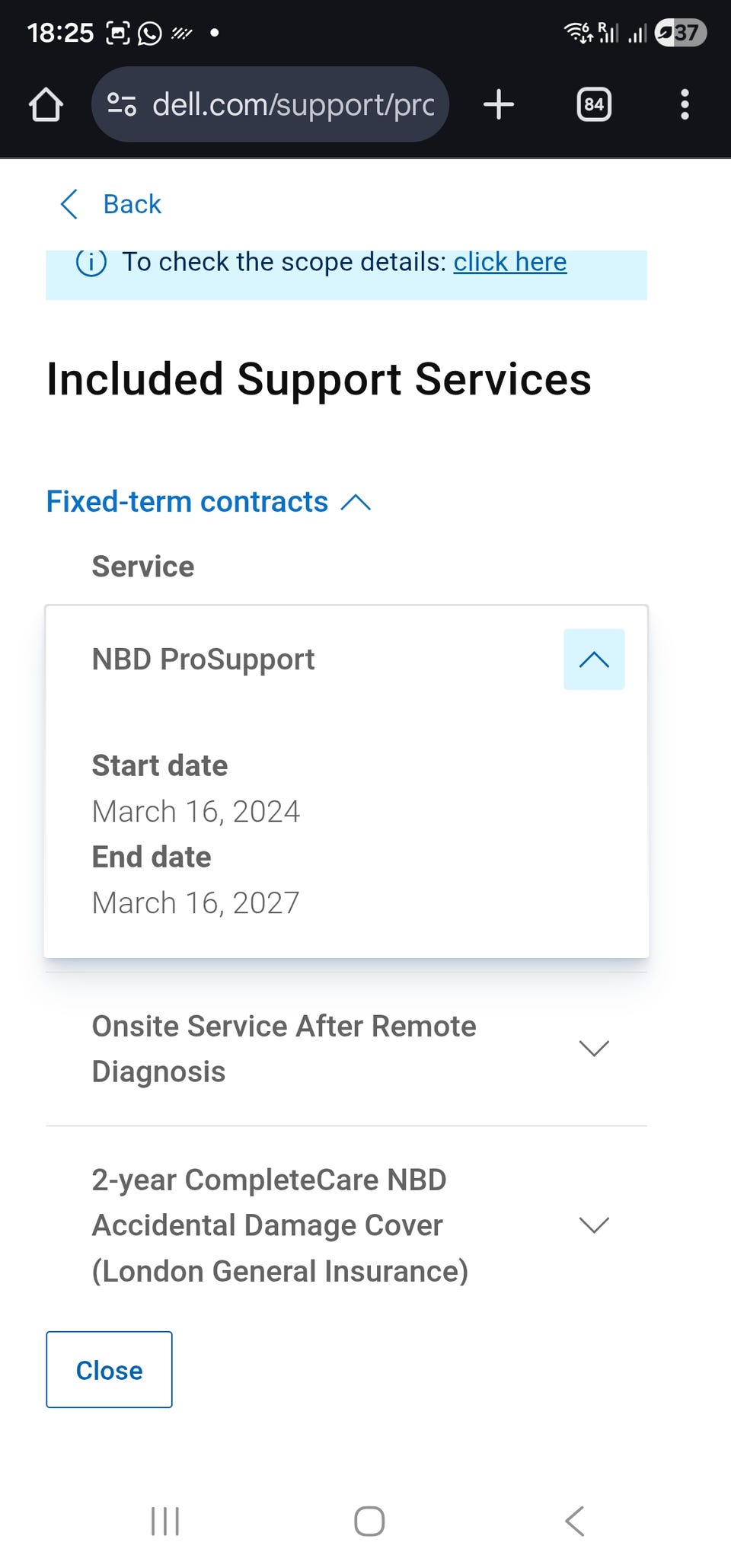The image size is (731, 1568).
Task: Open the browser three-dot menu
Action: click(685, 104)
